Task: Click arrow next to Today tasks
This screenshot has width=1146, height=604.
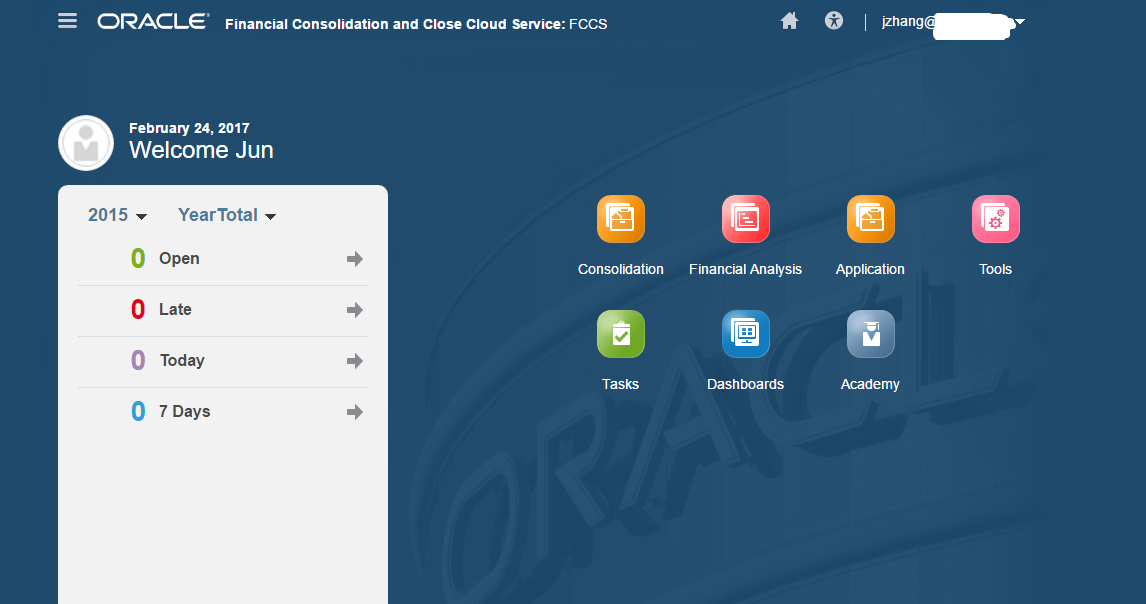Action: click(x=354, y=360)
